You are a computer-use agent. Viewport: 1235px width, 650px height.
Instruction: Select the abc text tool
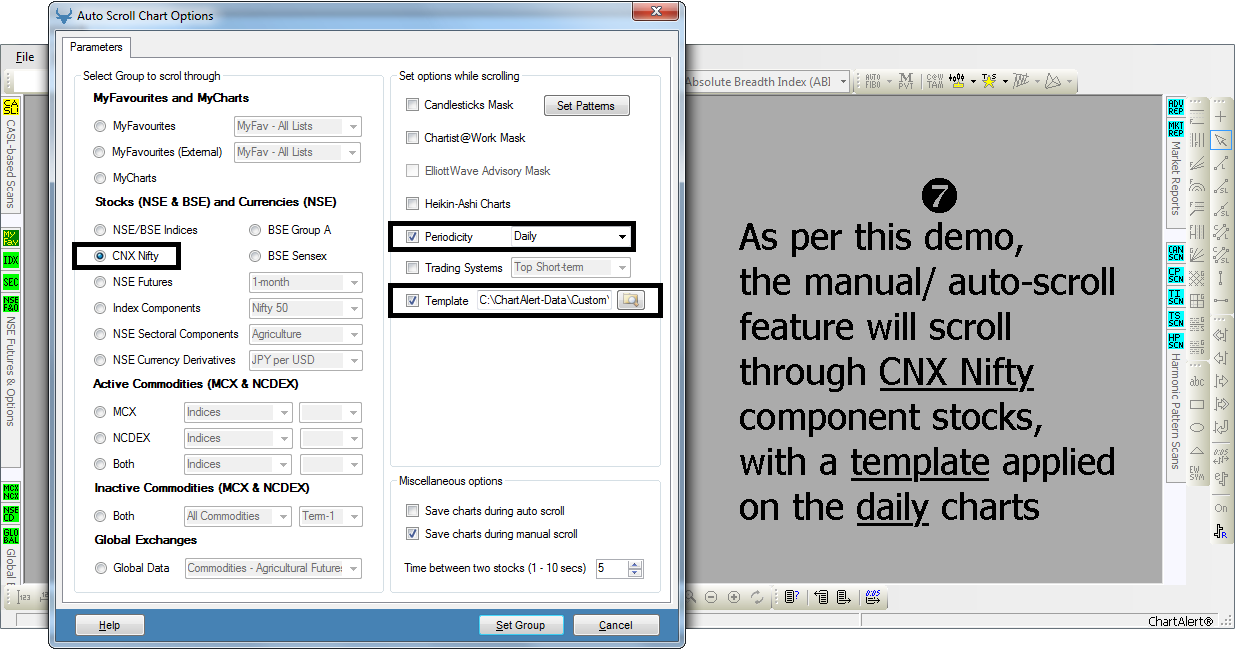pyautogui.click(x=1197, y=381)
